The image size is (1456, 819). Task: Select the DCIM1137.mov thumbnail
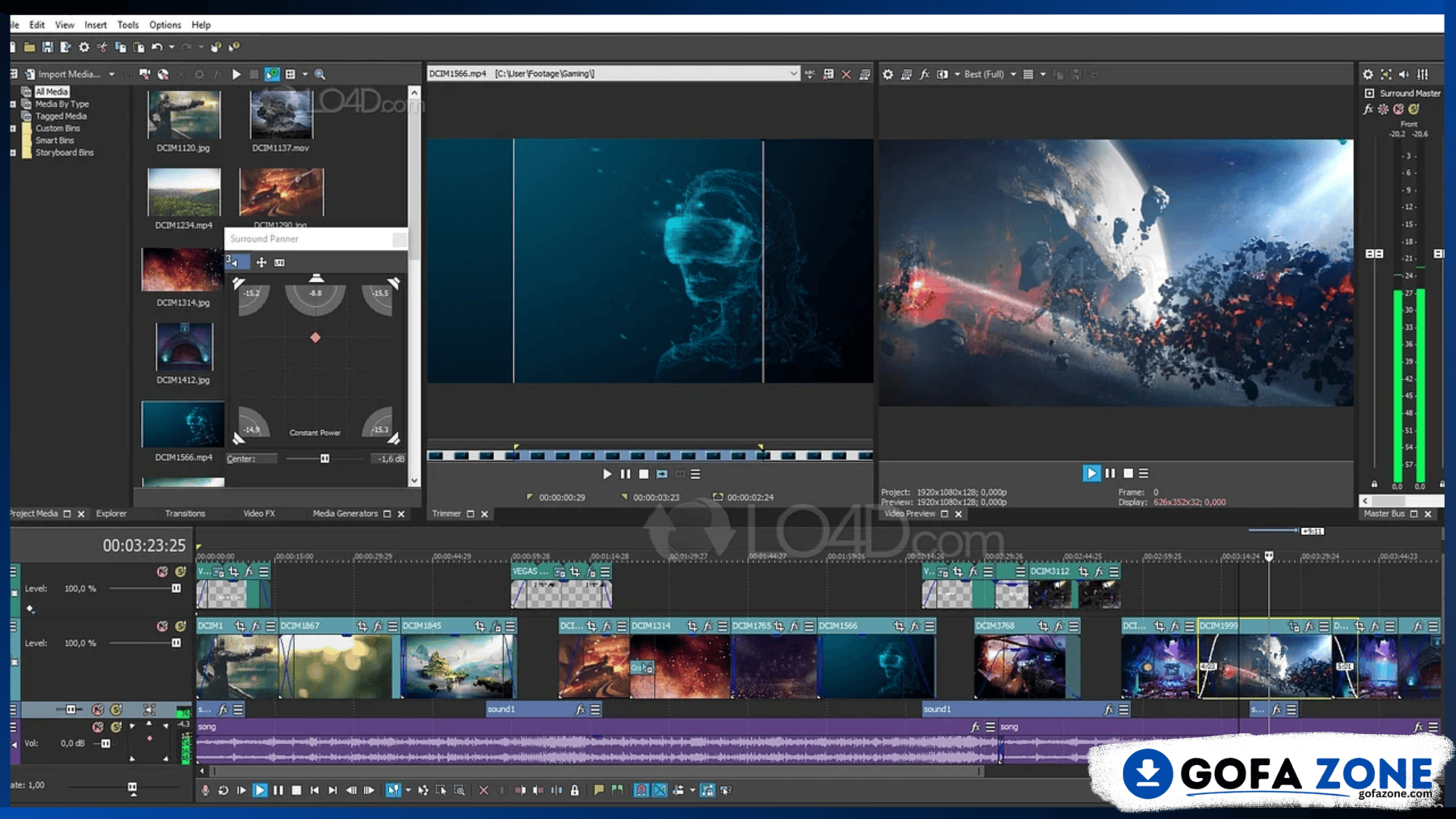point(281,115)
